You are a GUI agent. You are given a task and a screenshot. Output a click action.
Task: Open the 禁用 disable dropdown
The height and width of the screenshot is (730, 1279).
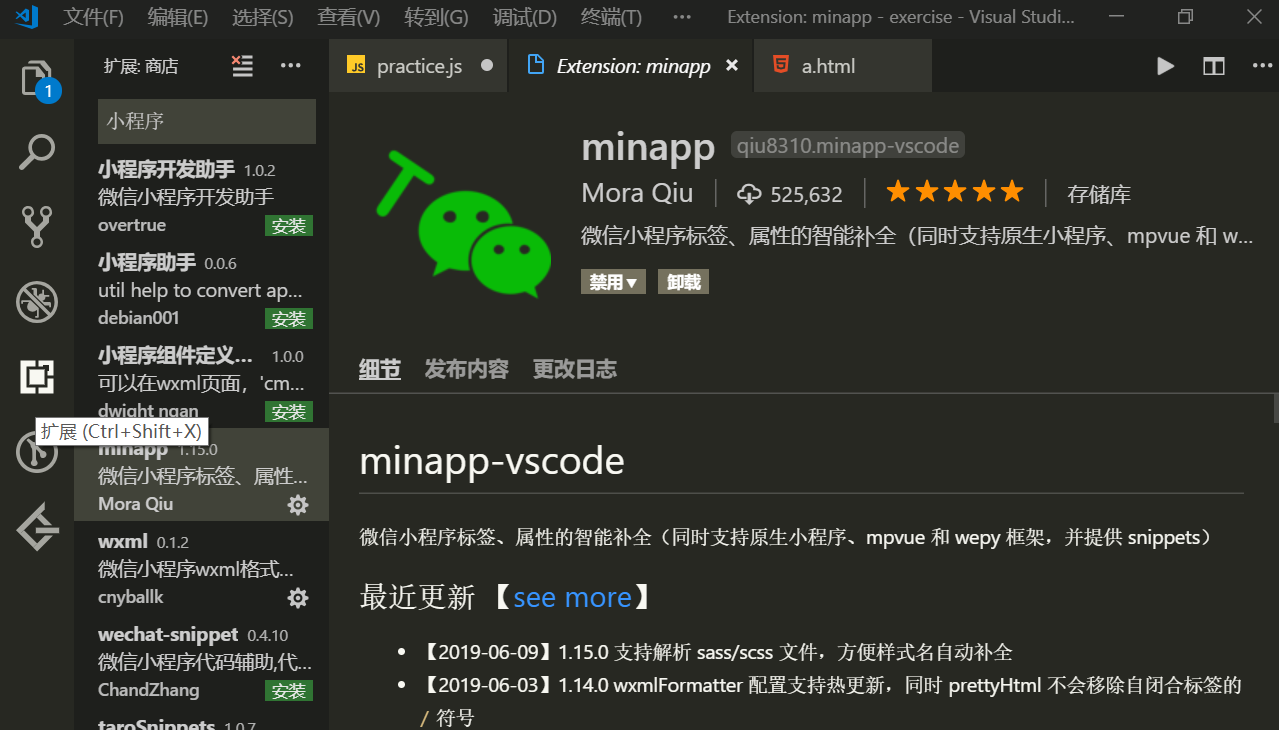(x=613, y=282)
